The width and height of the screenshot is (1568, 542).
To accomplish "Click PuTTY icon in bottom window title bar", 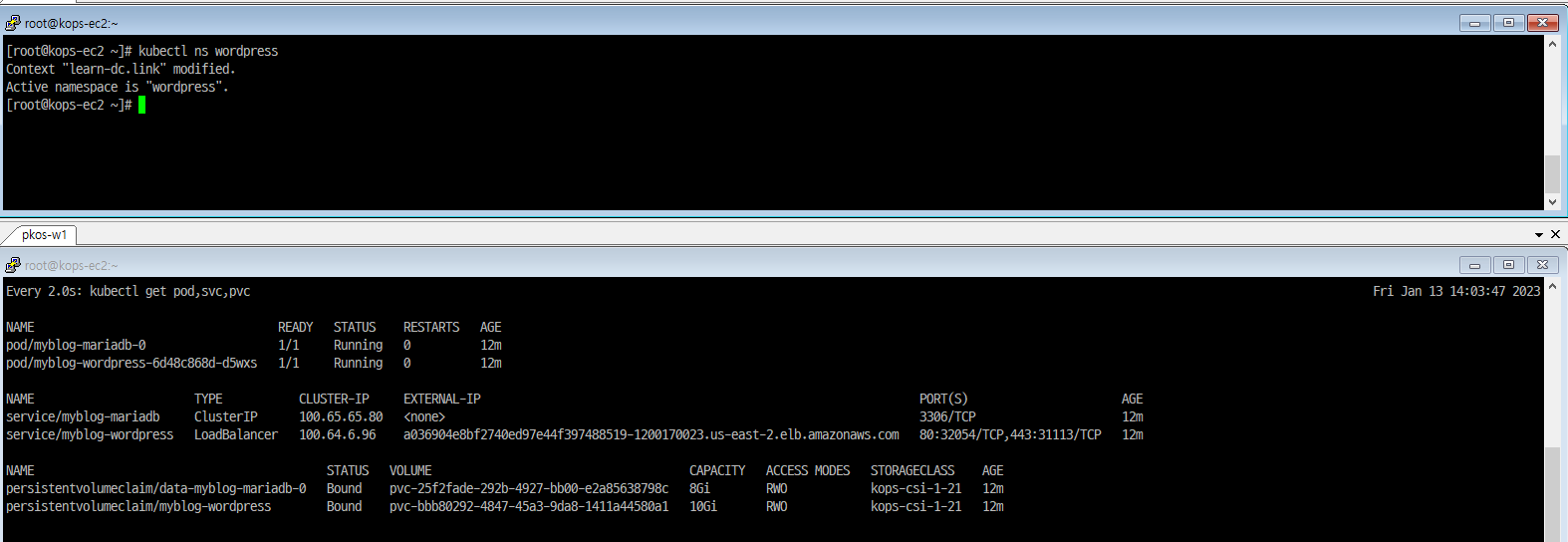I will (x=12, y=265).
